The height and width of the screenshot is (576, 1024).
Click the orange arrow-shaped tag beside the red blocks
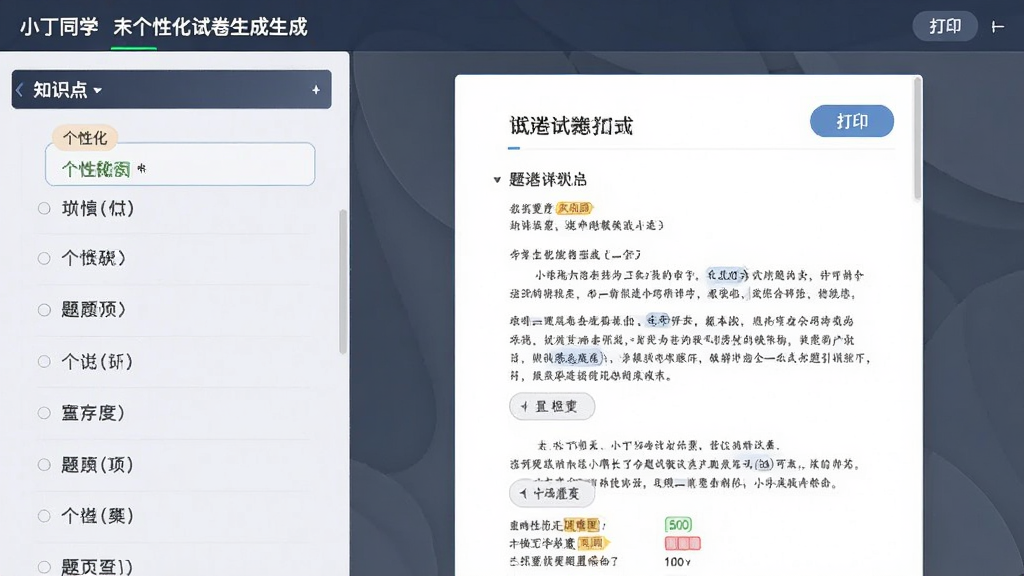(593, 543)
